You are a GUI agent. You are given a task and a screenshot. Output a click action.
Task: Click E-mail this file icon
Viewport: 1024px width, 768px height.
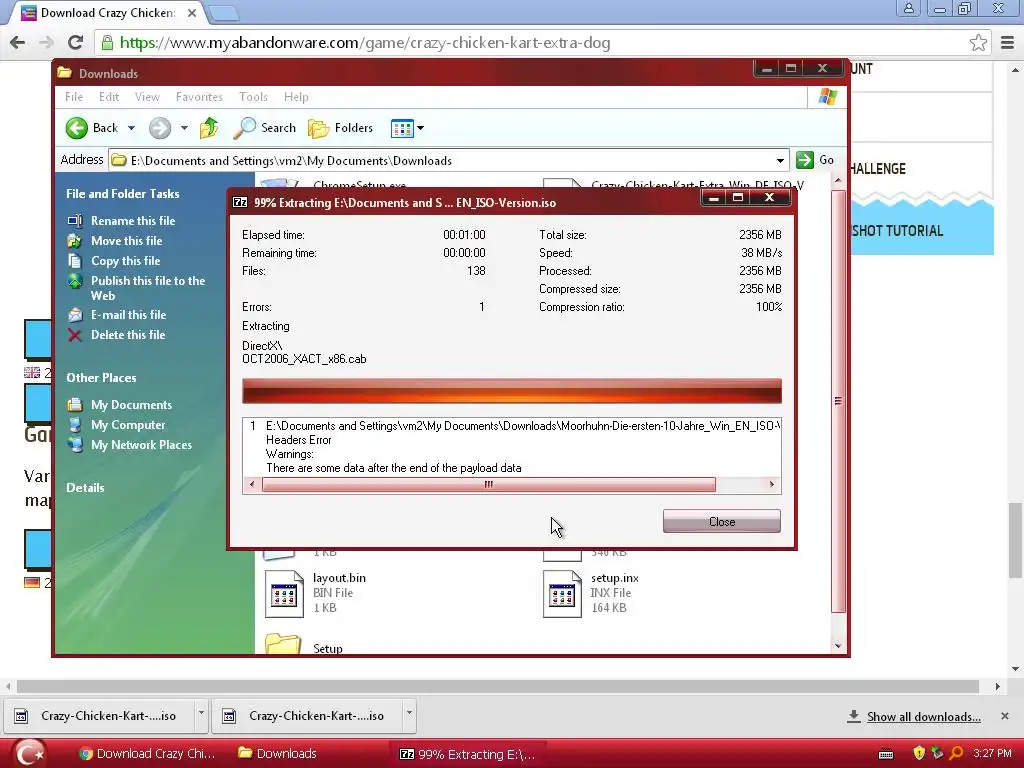point(75,315)
